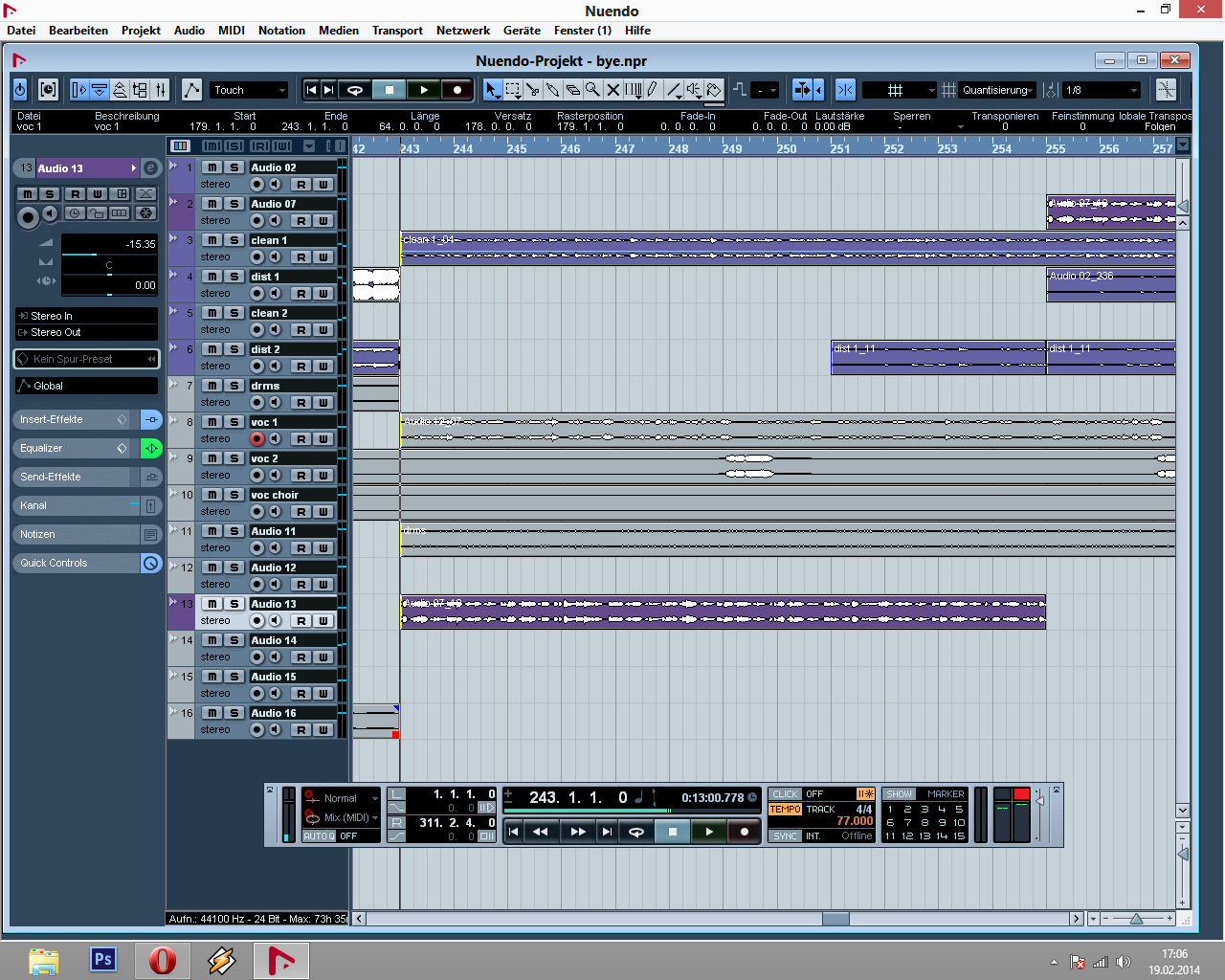Open the Datei menu
Viewport: 1225px width, 980px height.
pos(21,31)
